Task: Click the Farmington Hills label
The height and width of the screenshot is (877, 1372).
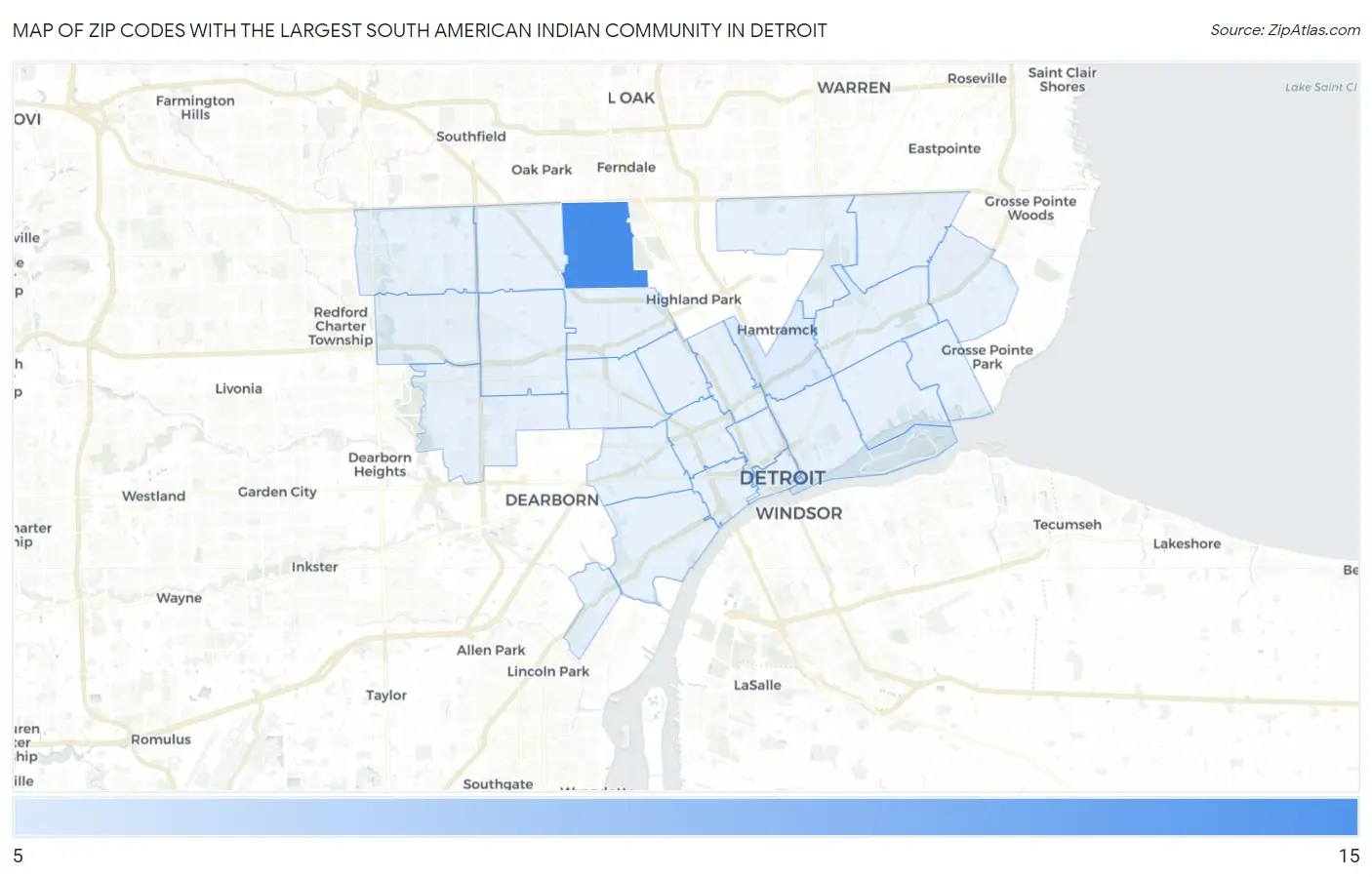Action: tap(195, 107)
